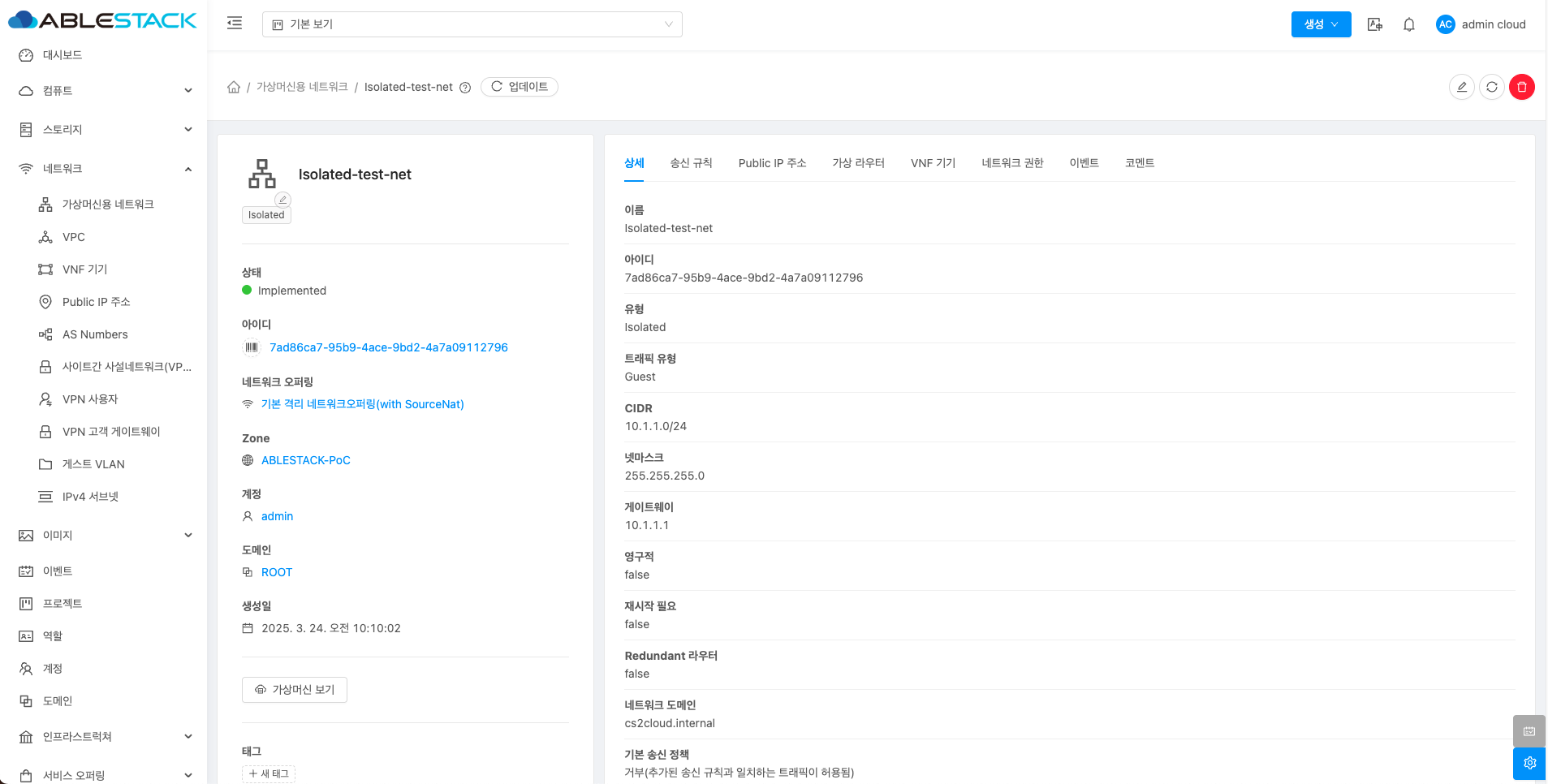1548x784 pixels.
Task: Open the ABLESTACK-PoC zone link
Action: coord(305,460)
